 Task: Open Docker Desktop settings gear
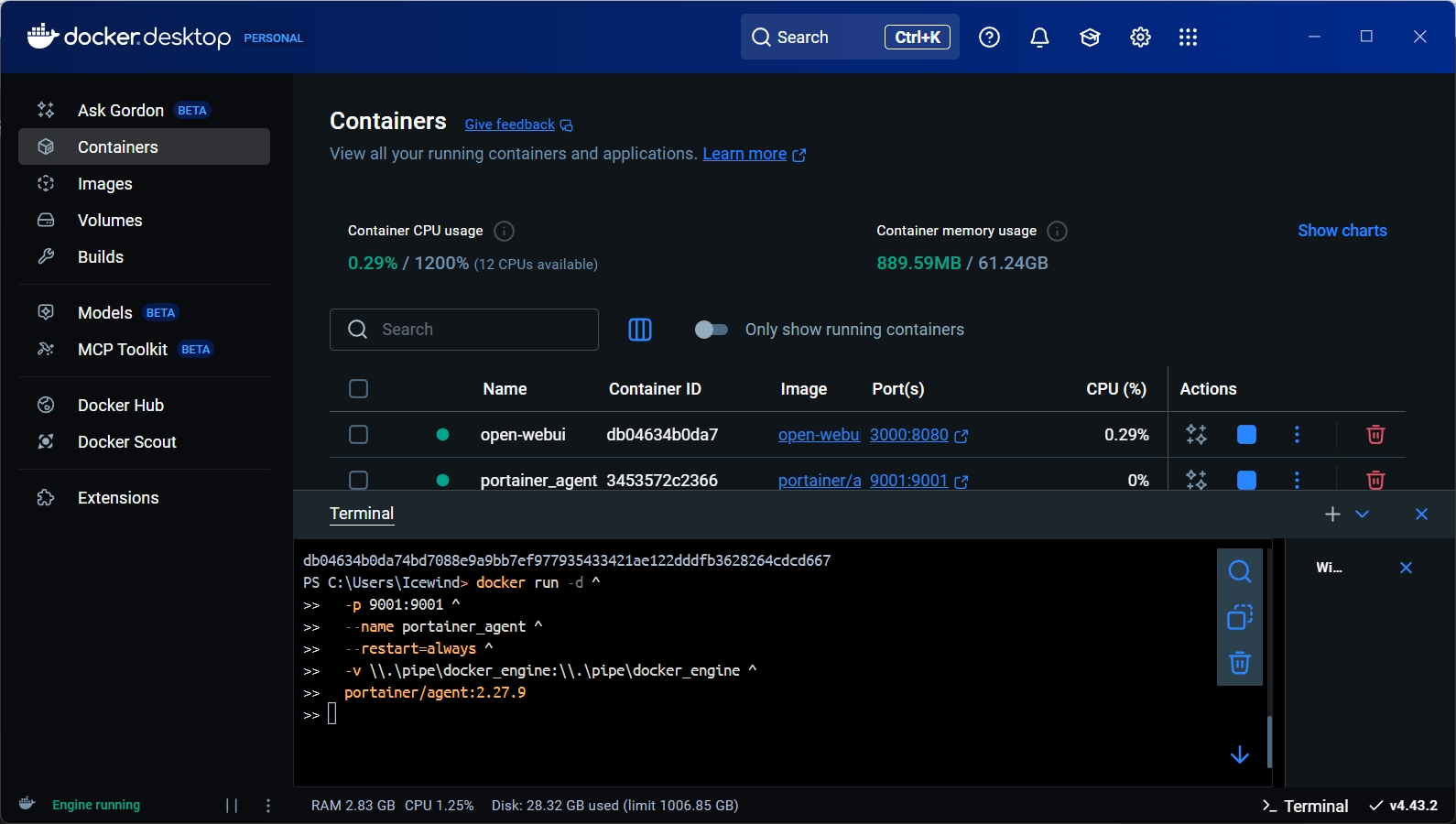point(1140,37)
